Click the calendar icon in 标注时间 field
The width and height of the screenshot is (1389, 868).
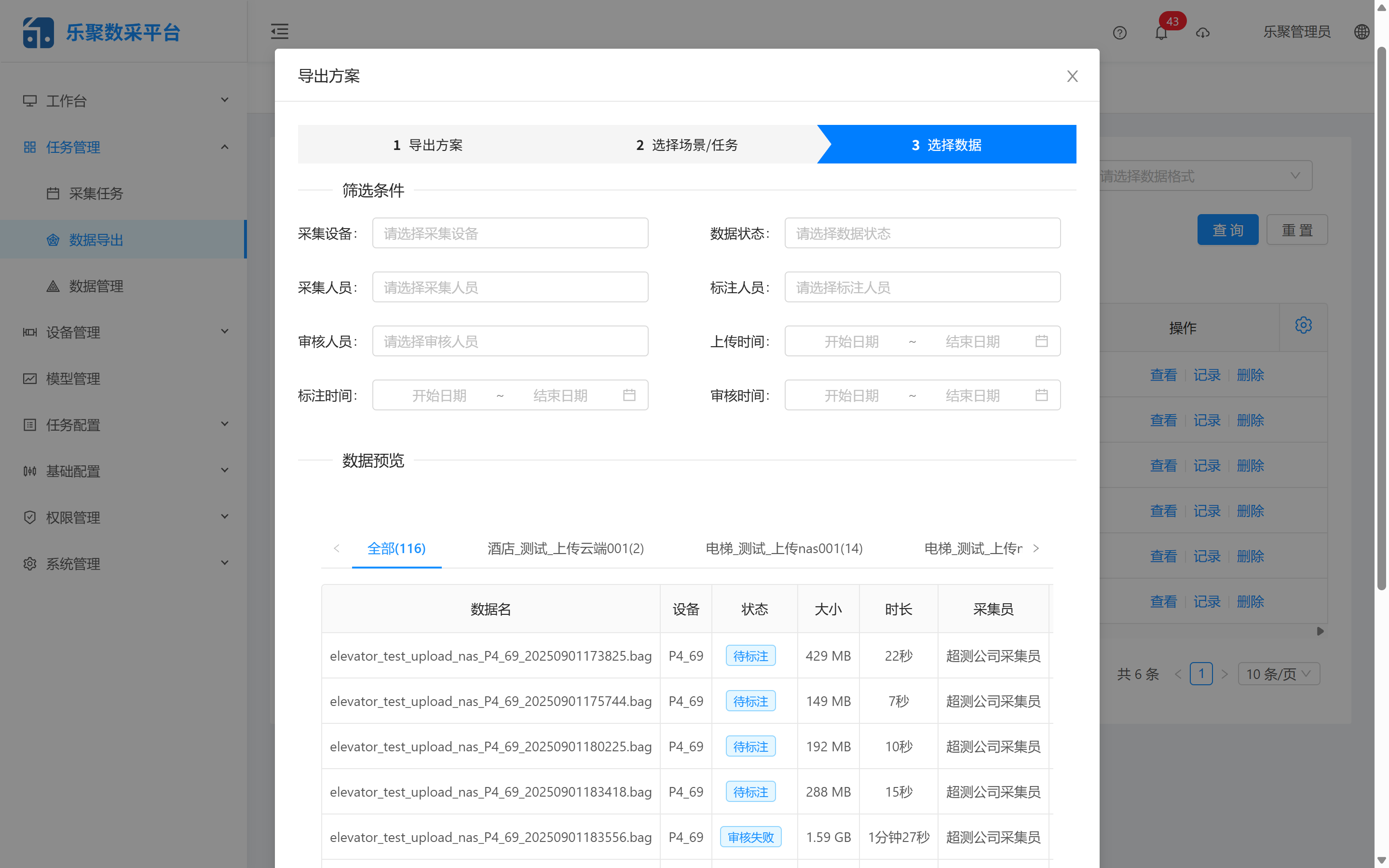[629, 394]
